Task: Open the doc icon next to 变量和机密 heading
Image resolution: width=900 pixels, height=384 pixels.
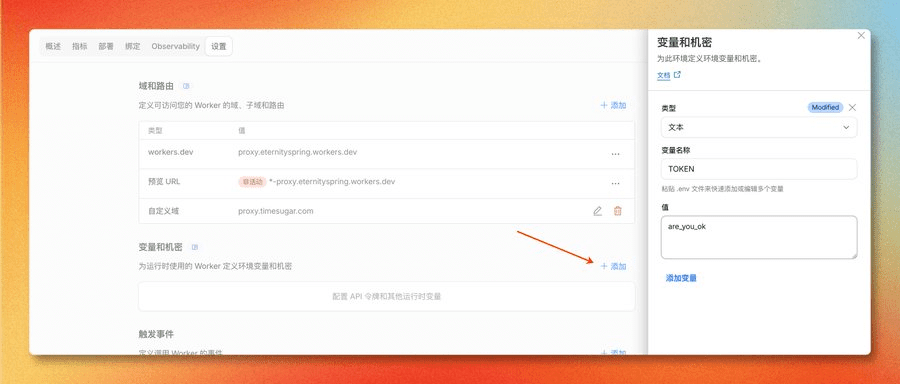Action: pyautogui.click(x=195, y=247)
